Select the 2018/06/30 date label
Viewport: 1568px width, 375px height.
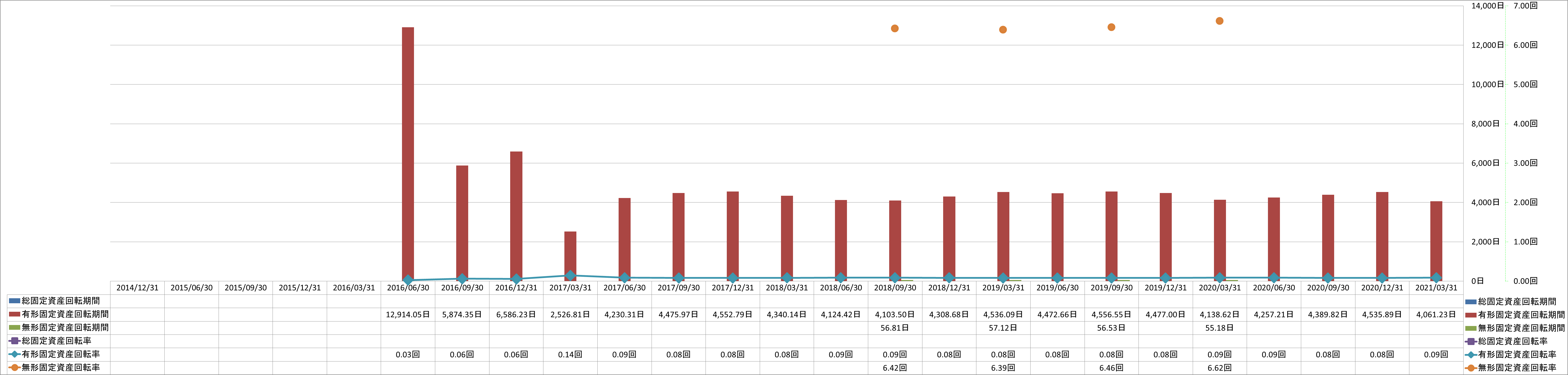(841, 288)
